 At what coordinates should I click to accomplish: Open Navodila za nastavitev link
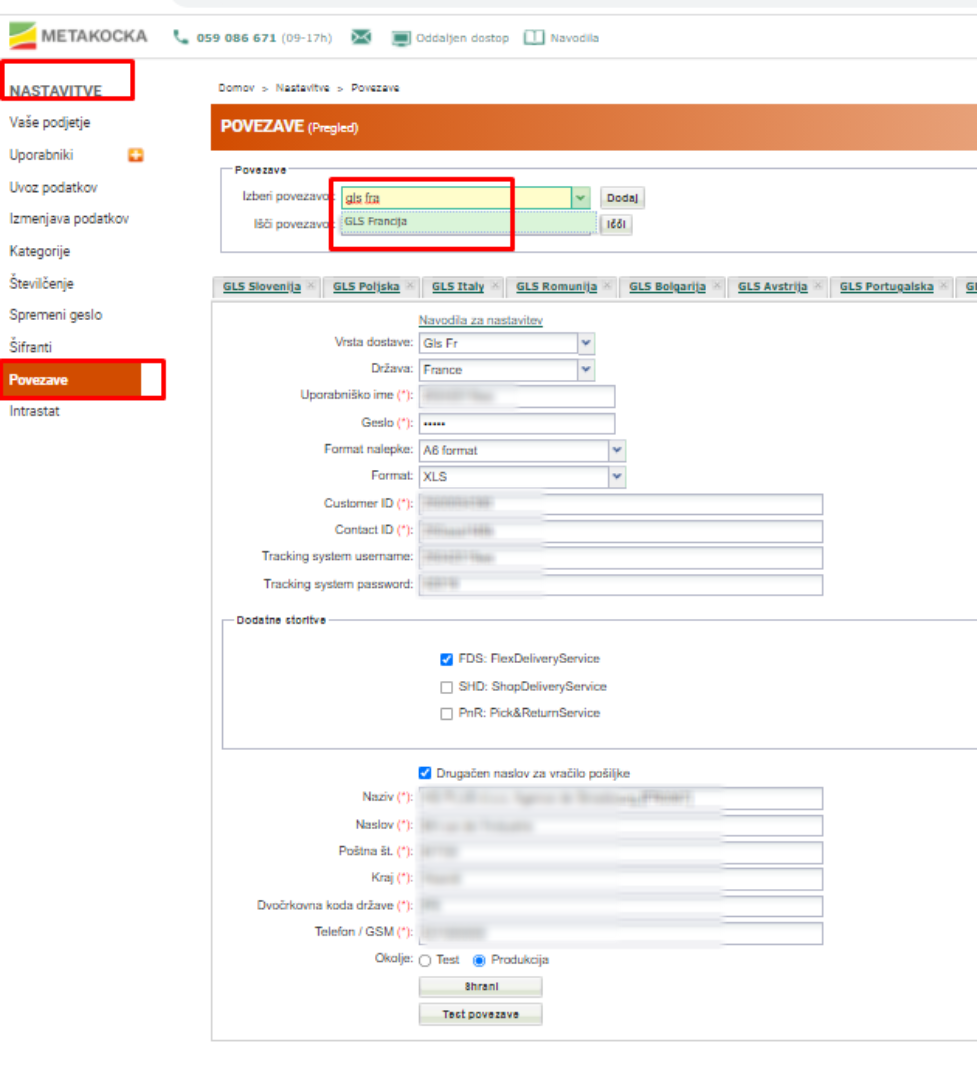(x=480, y=321)
